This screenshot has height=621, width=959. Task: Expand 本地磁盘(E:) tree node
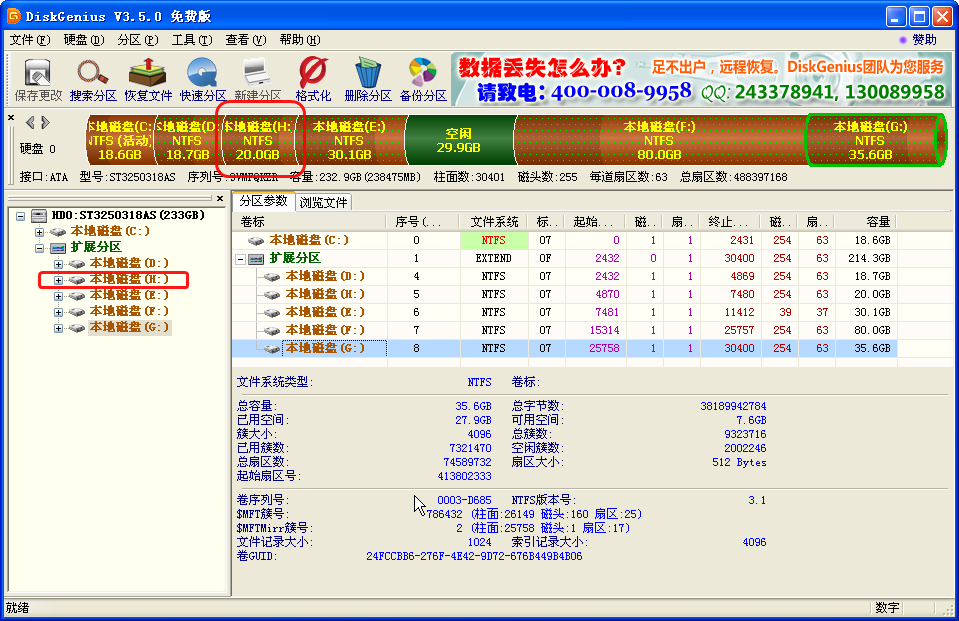(x=58, y=296)
